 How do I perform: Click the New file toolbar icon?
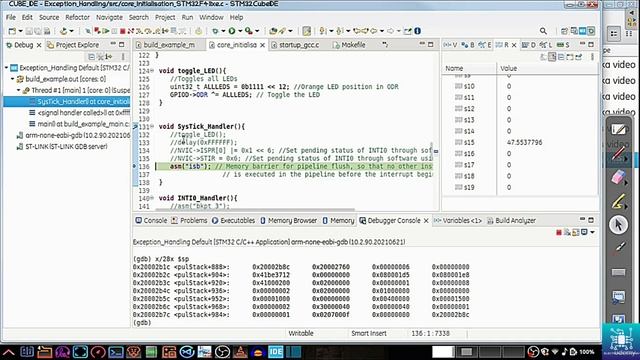tap(12, 31)
